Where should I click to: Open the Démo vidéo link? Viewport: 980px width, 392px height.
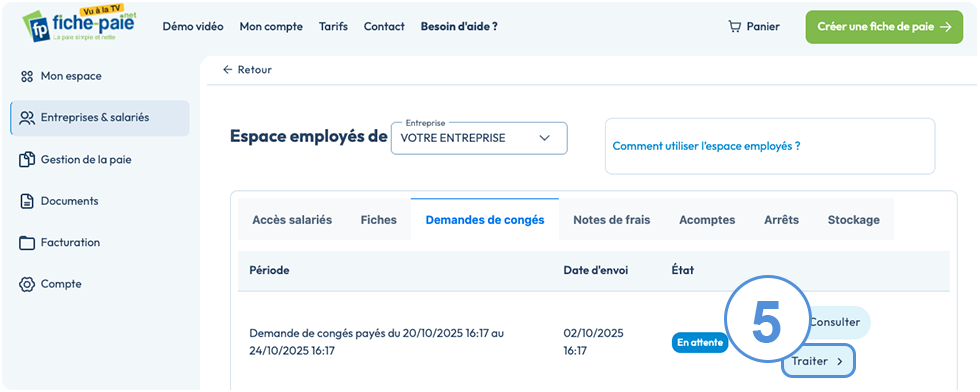[x=193, y=27]
